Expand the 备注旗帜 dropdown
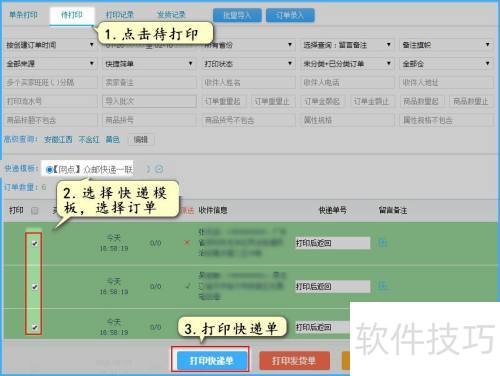Image resolution: width=500 pixels, height=376 pixels. pos(446,45)
